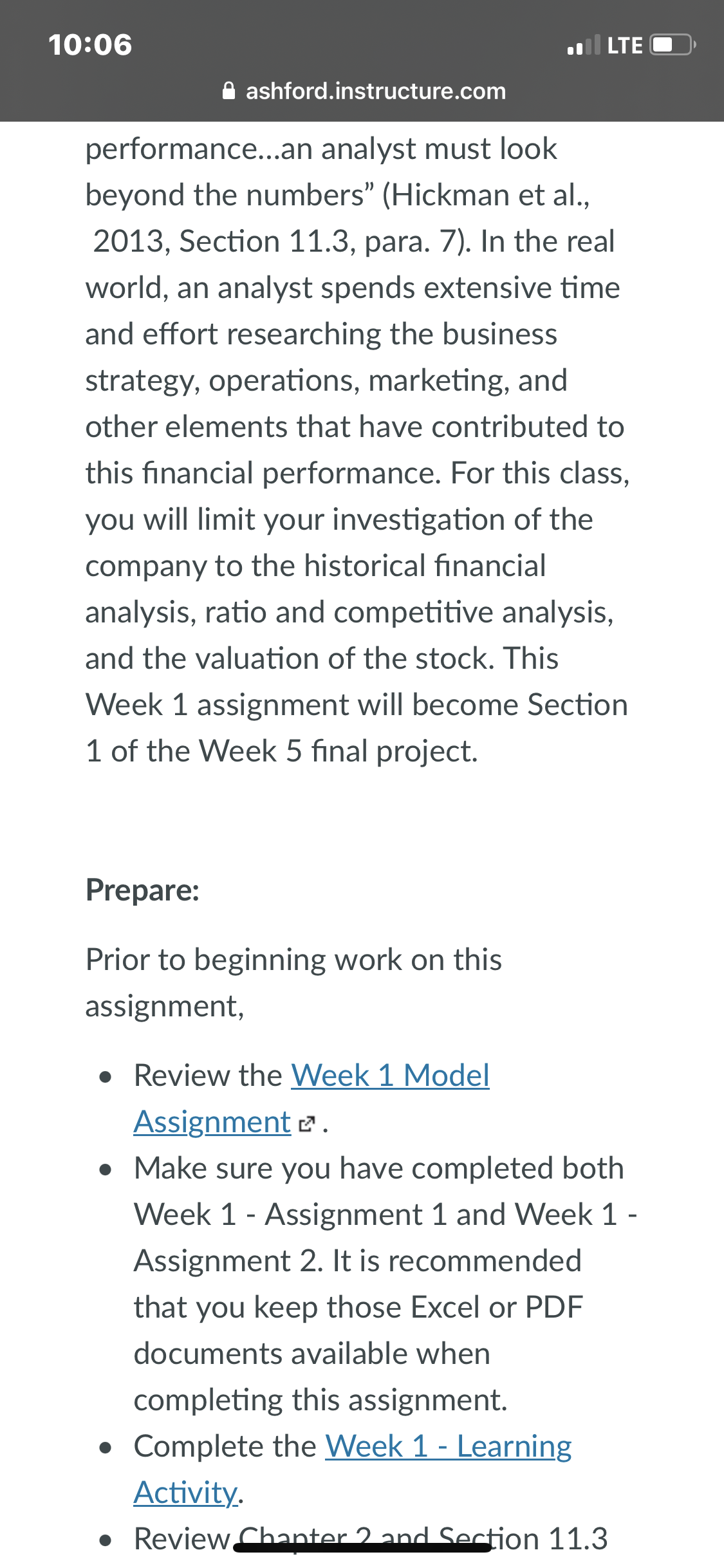Screen dimensions: 724x1568
Task: Tap the Prepare: heading
Action: coord(143,890)
